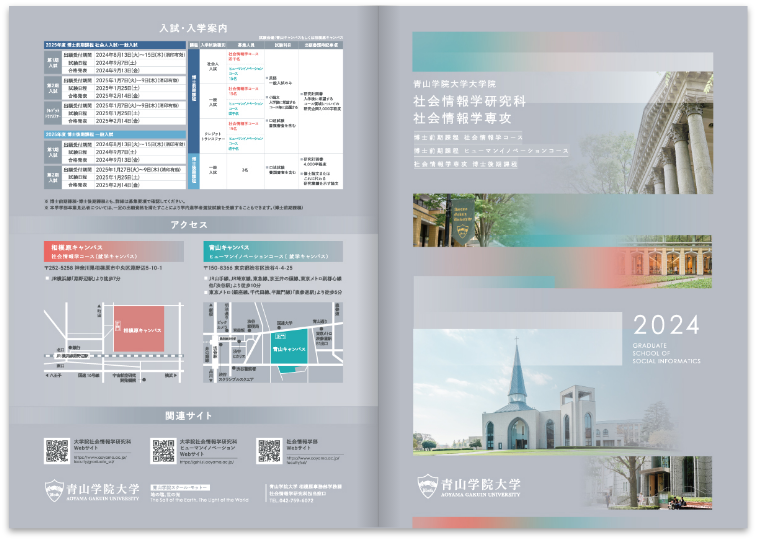Screen dimensions: 757x541
Task: Click the JR横浜線 station label on map
Action: click(x=72, y=356)
